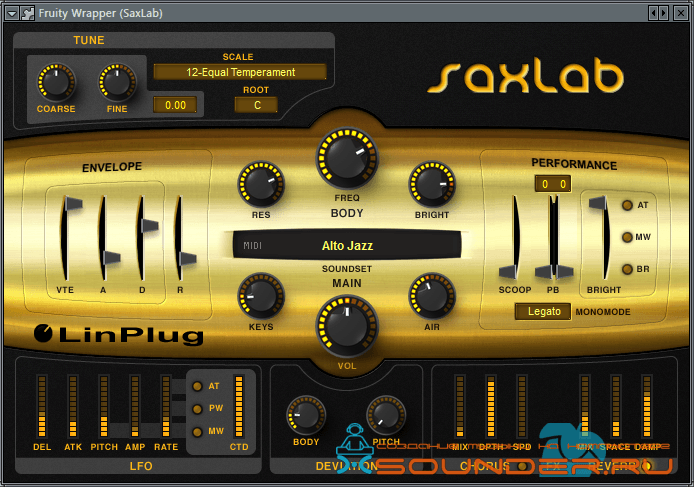
Task: Click the MIDI label in the soundset display
Action: click(252, 245)
